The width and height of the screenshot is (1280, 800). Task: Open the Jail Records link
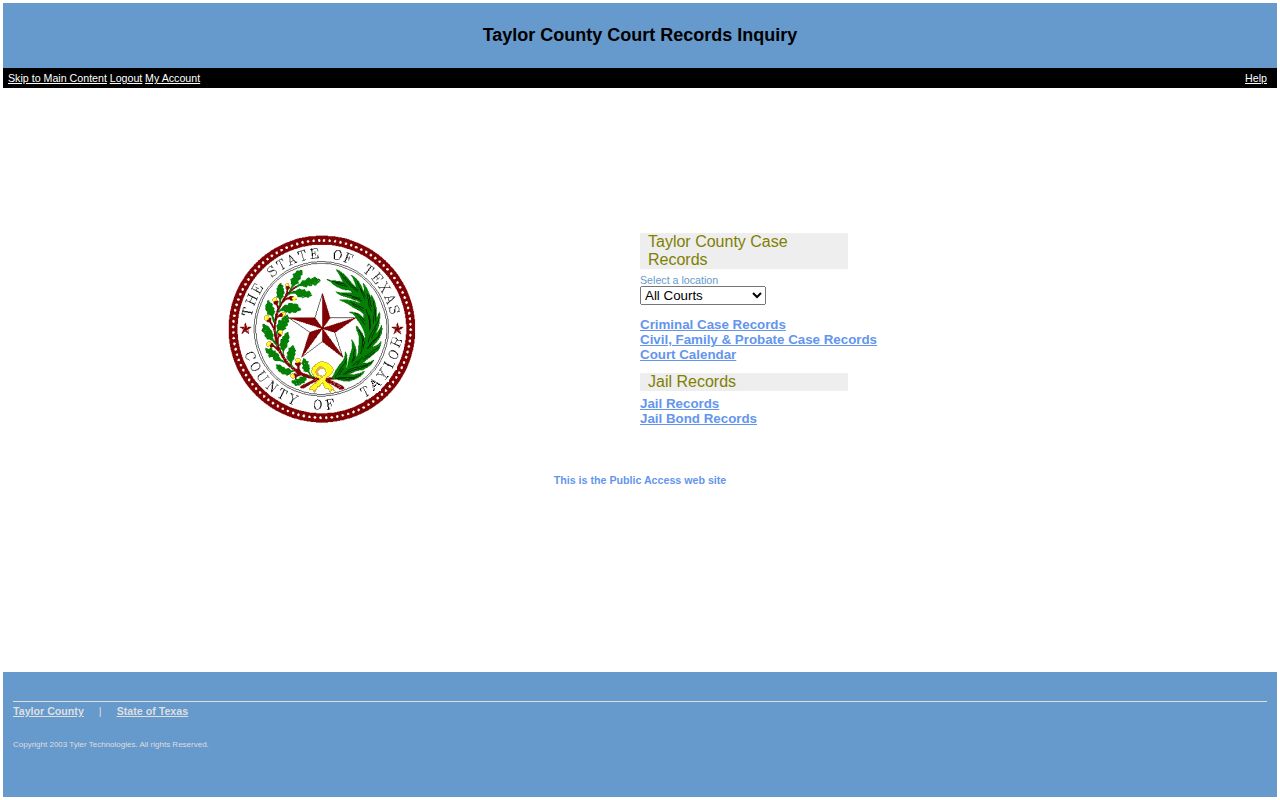click(x=679, y=404)
